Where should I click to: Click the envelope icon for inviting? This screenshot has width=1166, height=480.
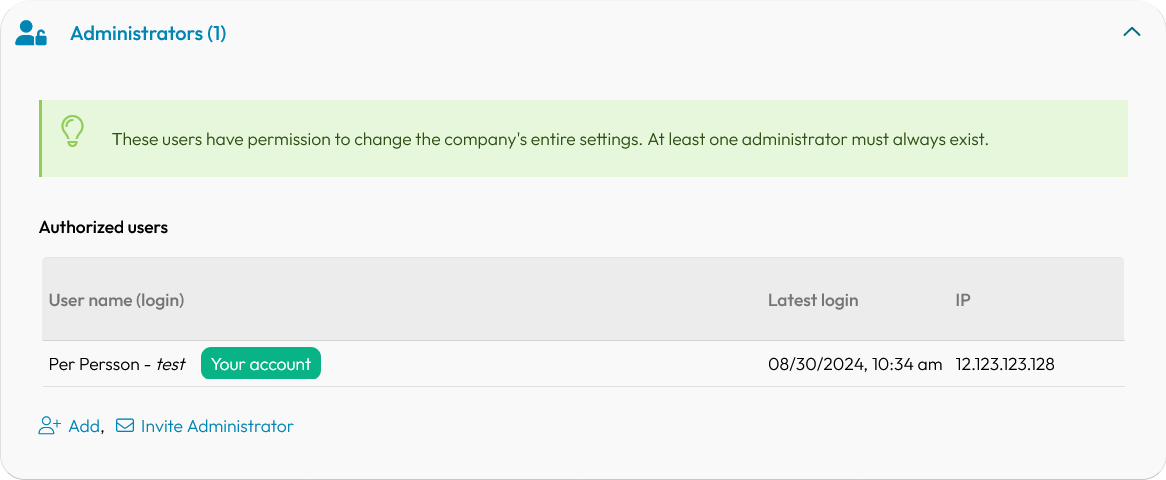125,426
